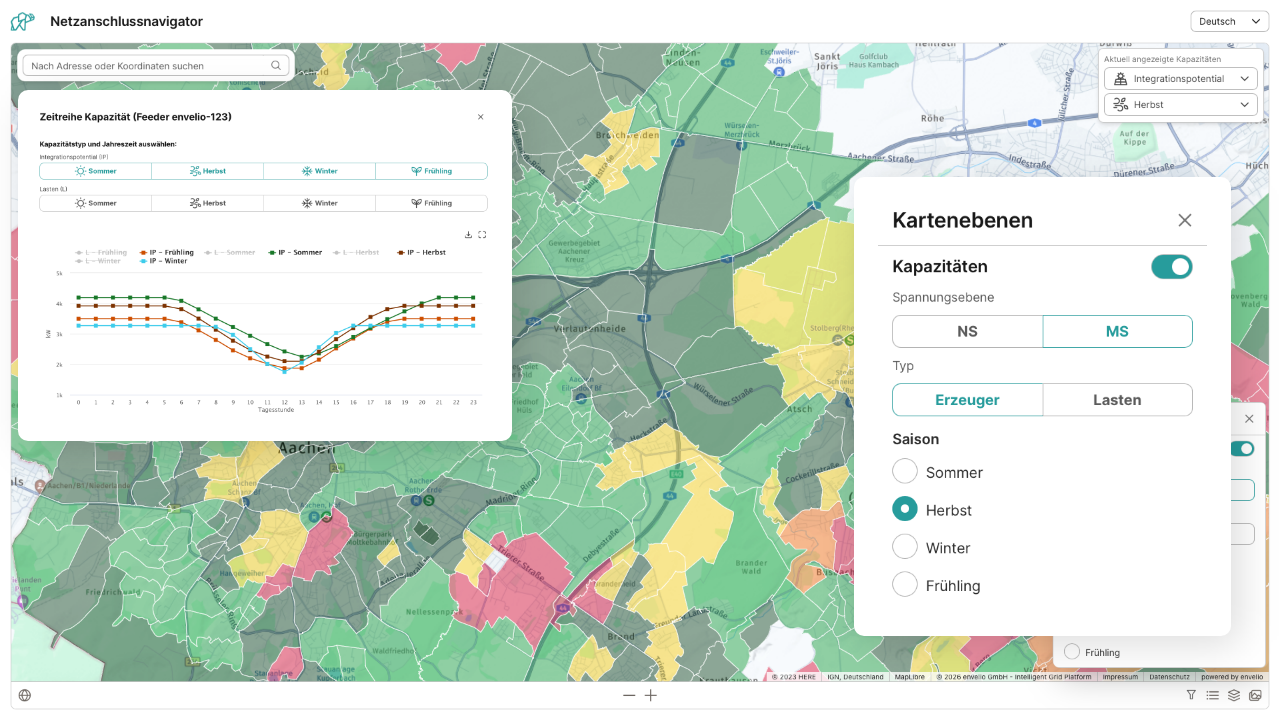1280x720 pixels.
Task: Open the legend list icon
Action: 1212,695
